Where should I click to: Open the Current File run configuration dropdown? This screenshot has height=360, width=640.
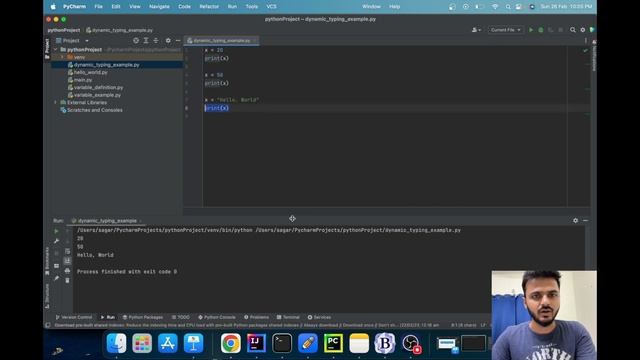(505, 30)
